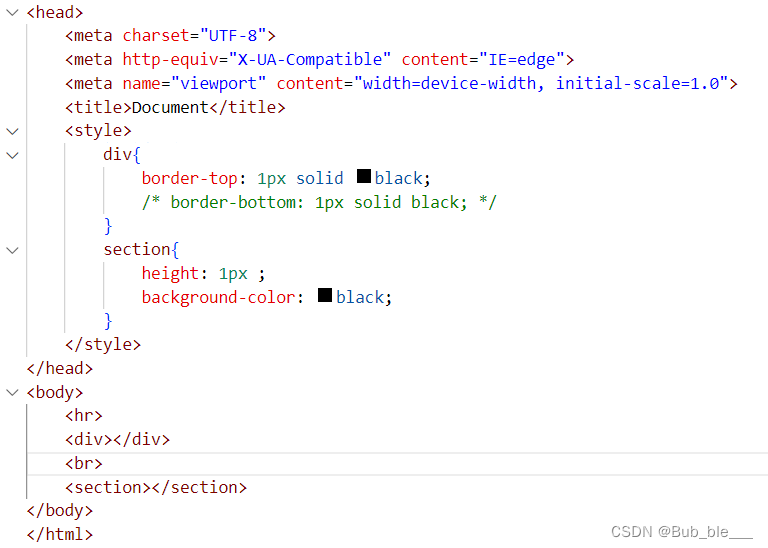Select the "X-UA-Compatible" string
The image size is (768, 548).
click(310, 59)
